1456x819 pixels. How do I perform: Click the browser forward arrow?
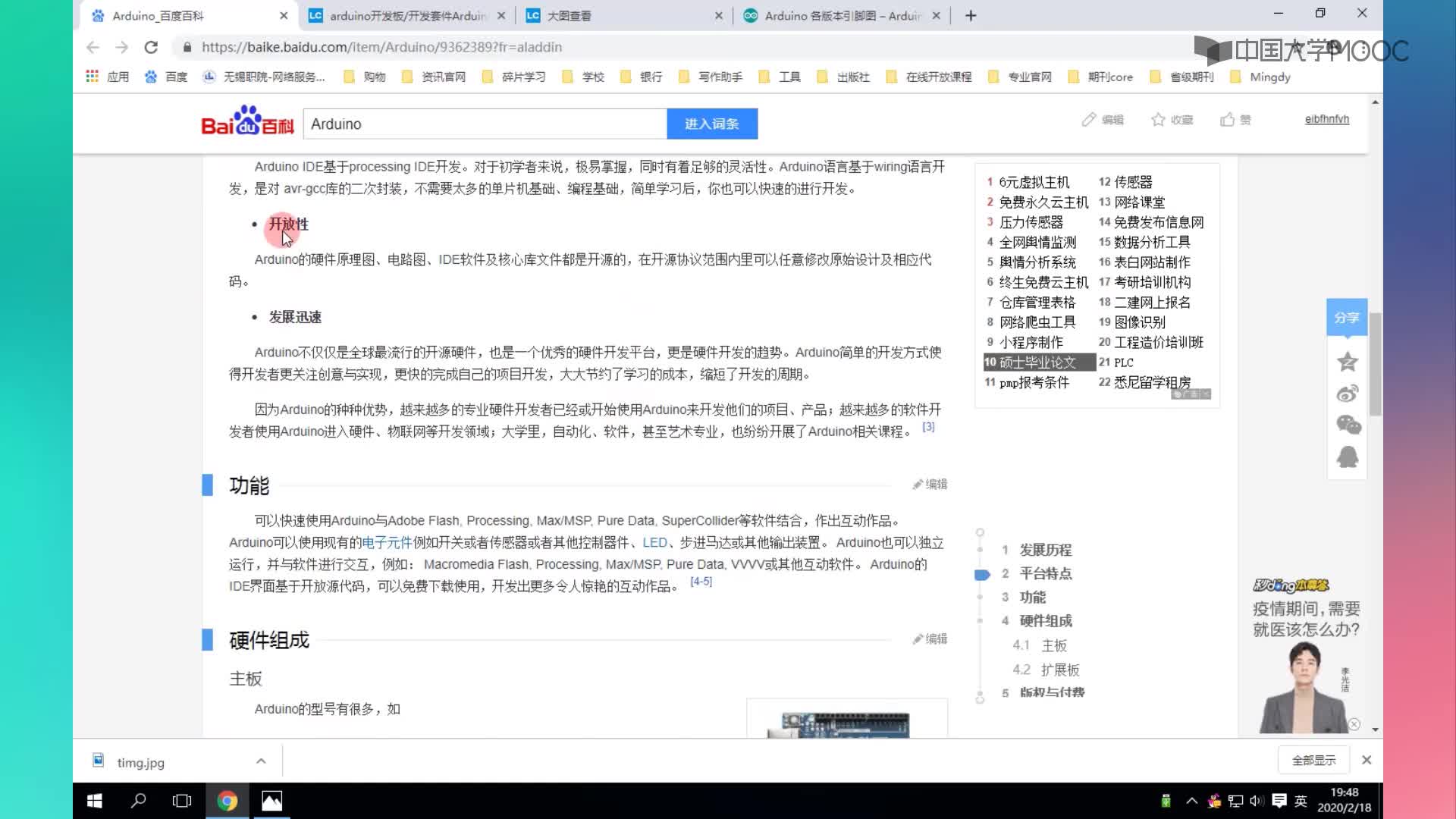tap(121, 47)
